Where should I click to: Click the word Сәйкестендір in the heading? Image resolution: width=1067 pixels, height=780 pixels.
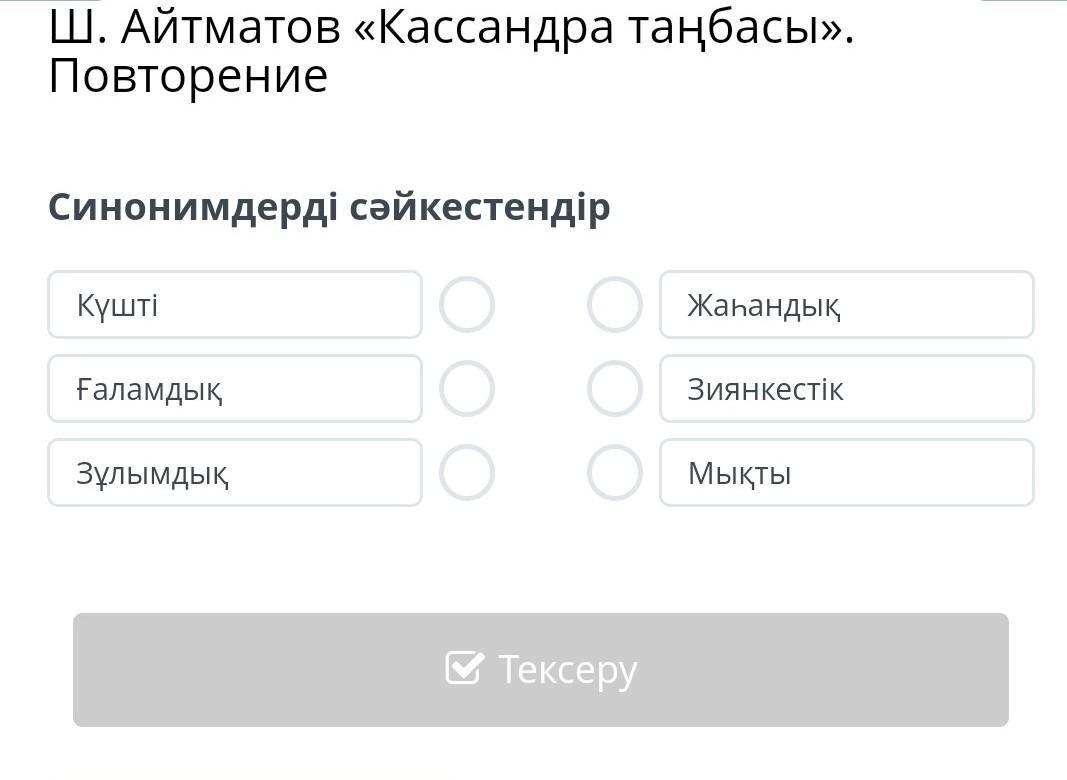tap(480, 207)
